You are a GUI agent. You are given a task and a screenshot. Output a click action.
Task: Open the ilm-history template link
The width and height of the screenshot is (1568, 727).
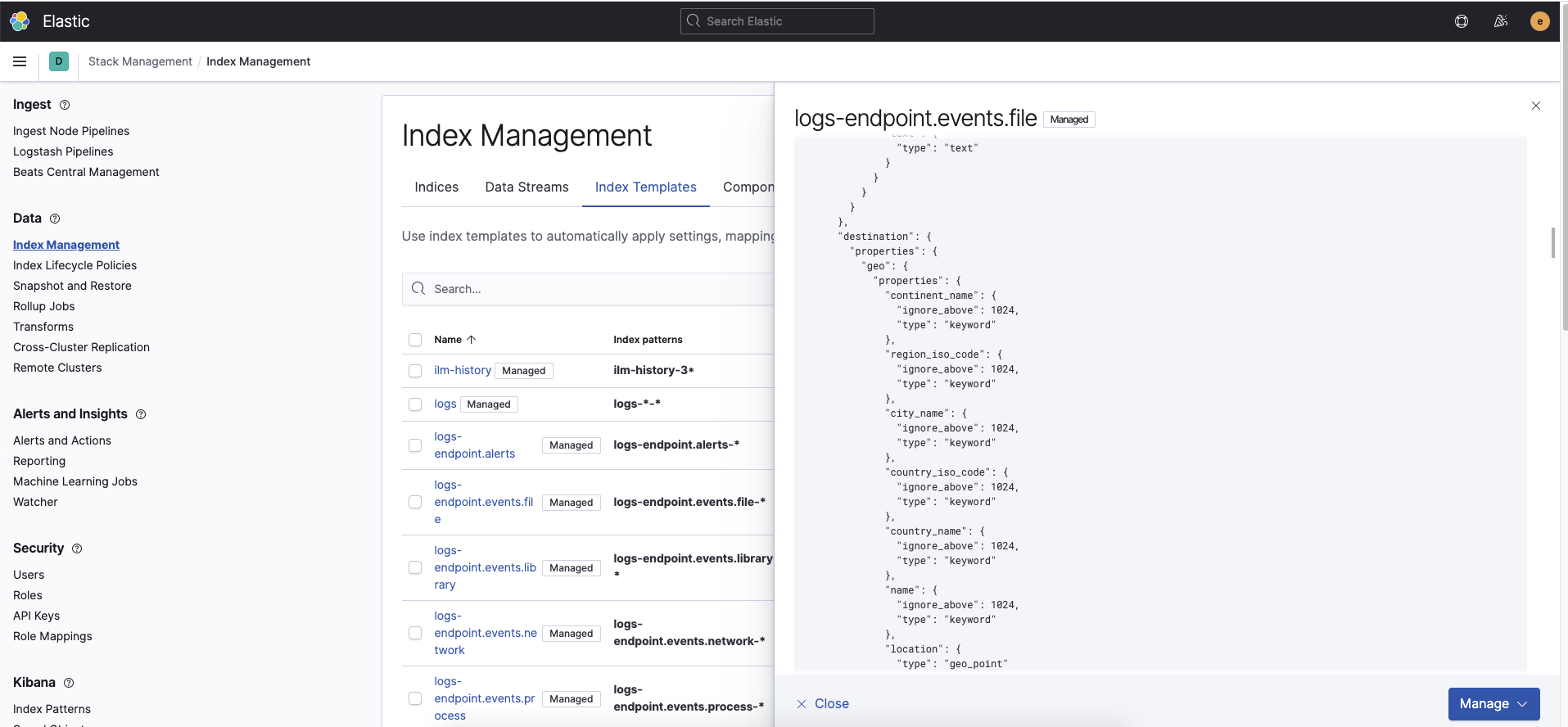tap(463, 370)
